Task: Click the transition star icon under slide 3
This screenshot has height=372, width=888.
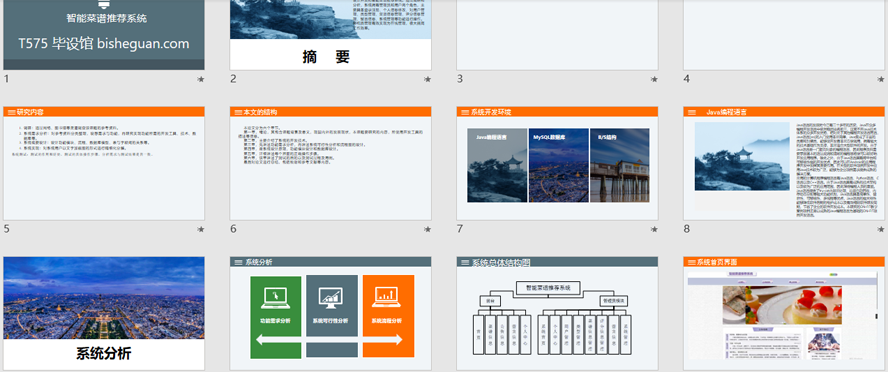Action: 654,80
